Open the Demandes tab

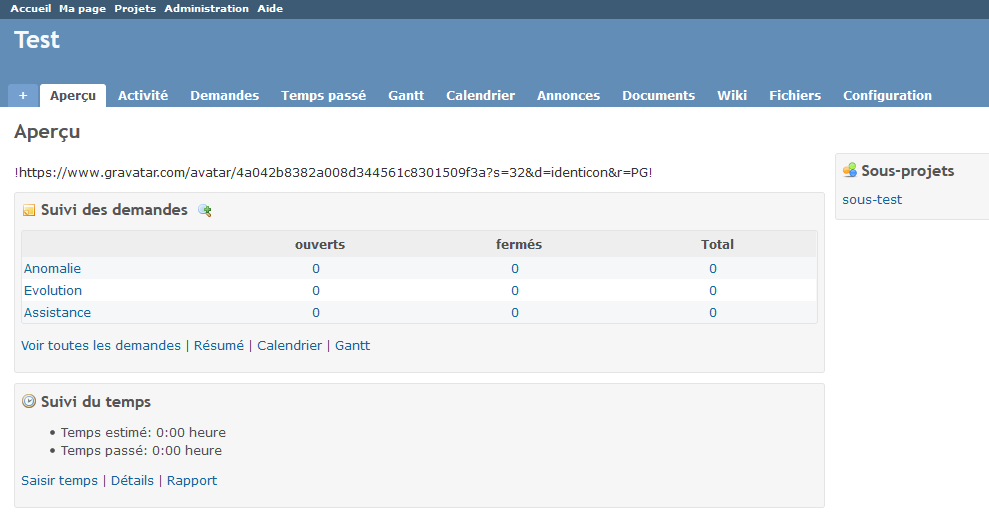224,96
